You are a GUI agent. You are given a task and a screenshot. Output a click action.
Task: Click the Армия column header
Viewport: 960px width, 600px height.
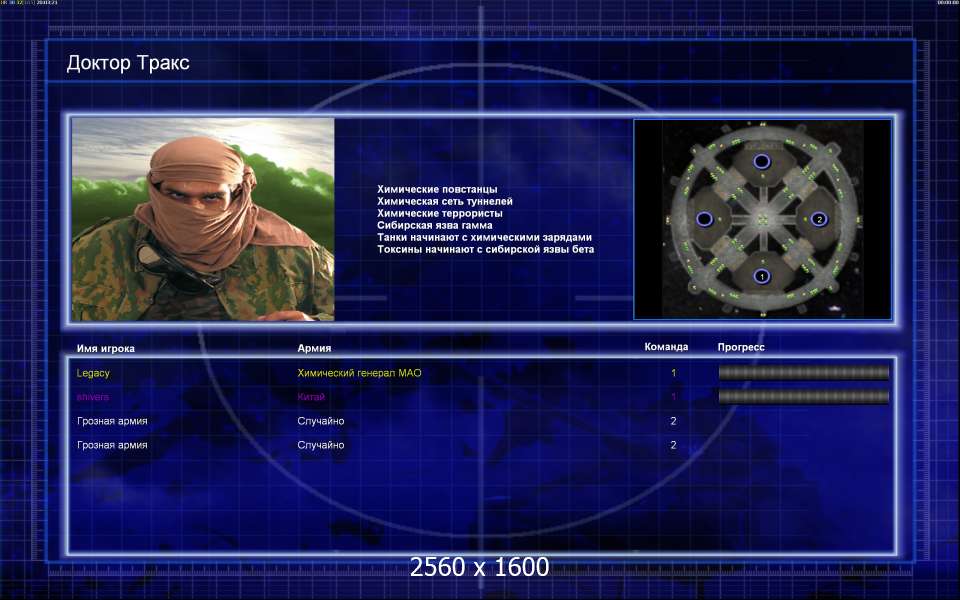[x=314, y=348]
